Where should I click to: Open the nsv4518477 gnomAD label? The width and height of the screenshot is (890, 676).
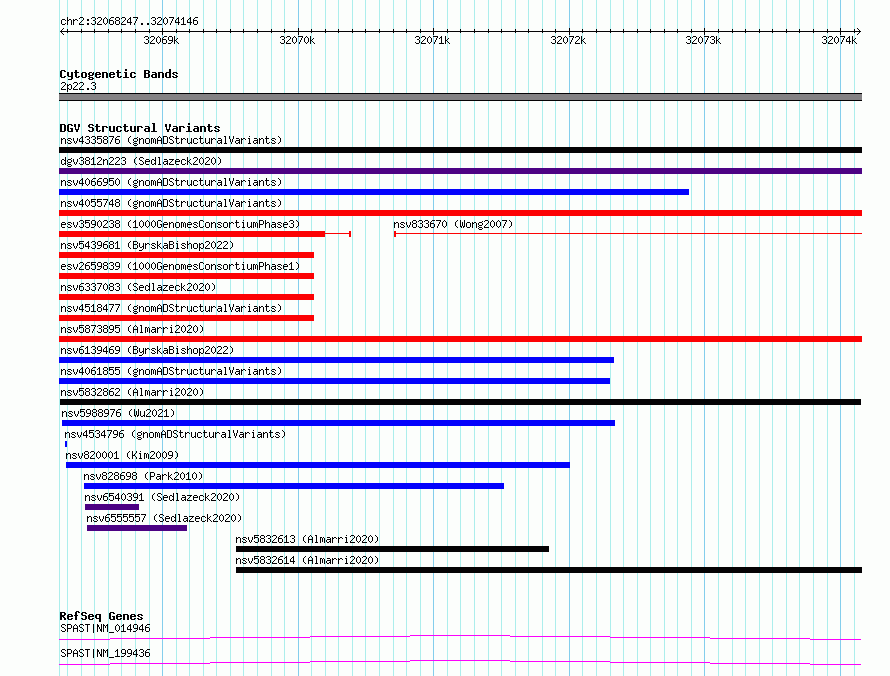click(x=171, y=308)
